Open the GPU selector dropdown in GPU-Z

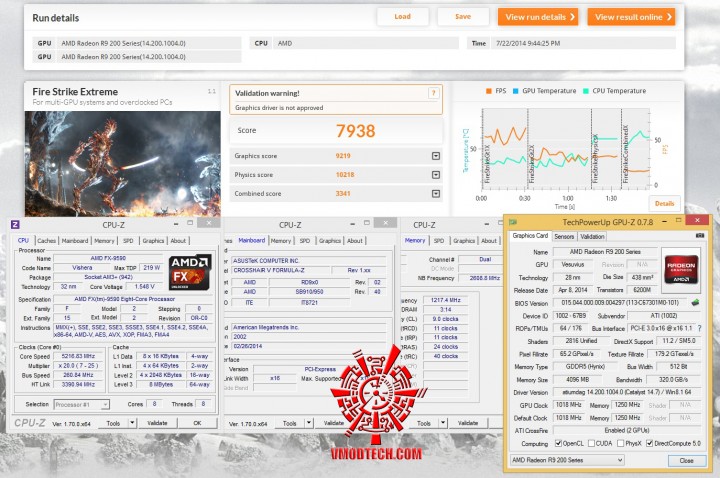click(568, 460)
